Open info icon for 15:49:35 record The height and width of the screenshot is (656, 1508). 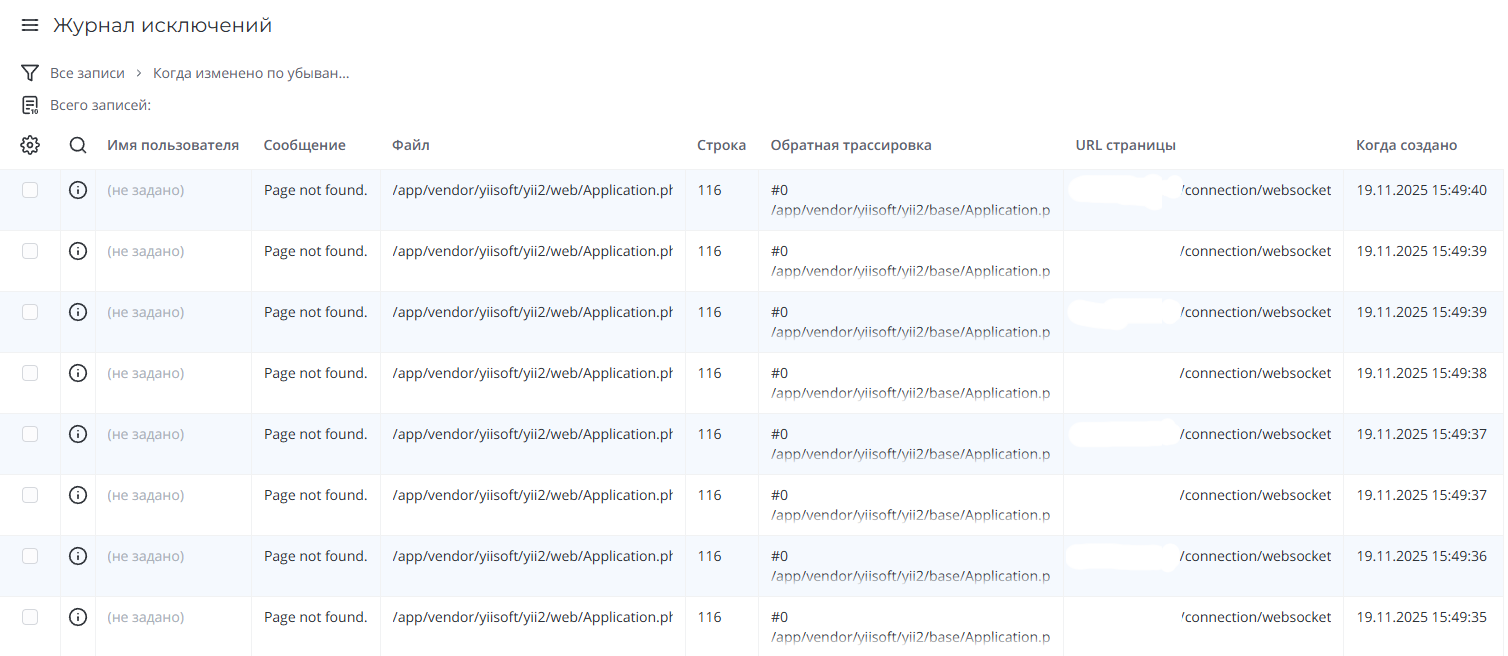tap(78, 617)
